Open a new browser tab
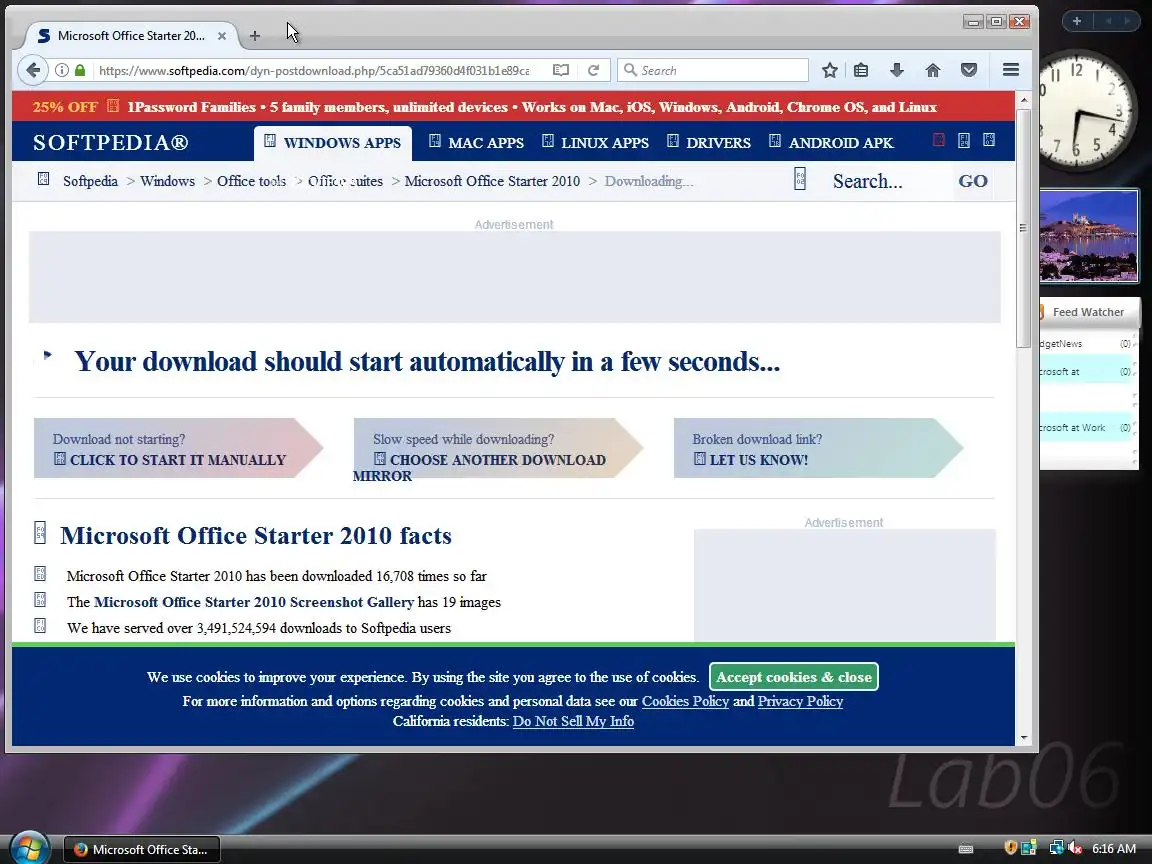Viewport: 1152px width, 864px height. pyautogui.click(x=254, y=35)
